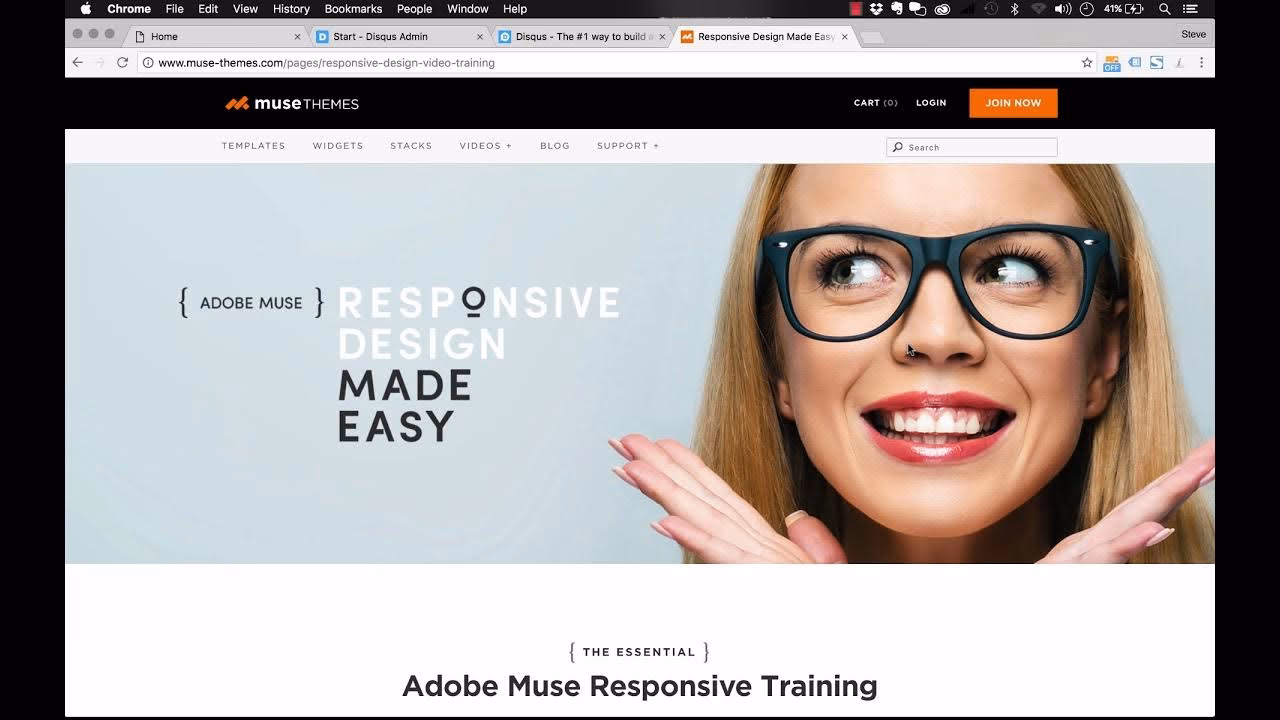The height and width of the screenshot is (720, 1280).
Task: Open the LOGIN link
Action: tap(930, 103)
